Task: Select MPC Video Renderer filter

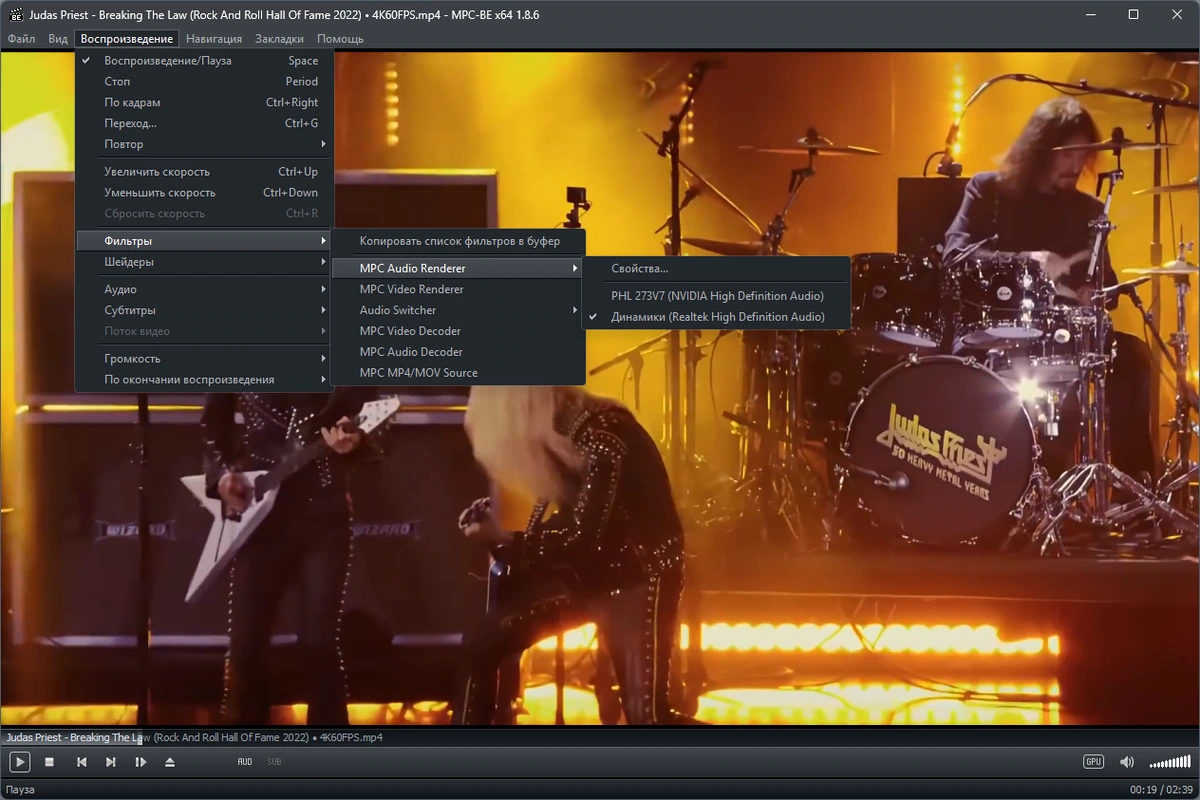Action: [458, 289]
